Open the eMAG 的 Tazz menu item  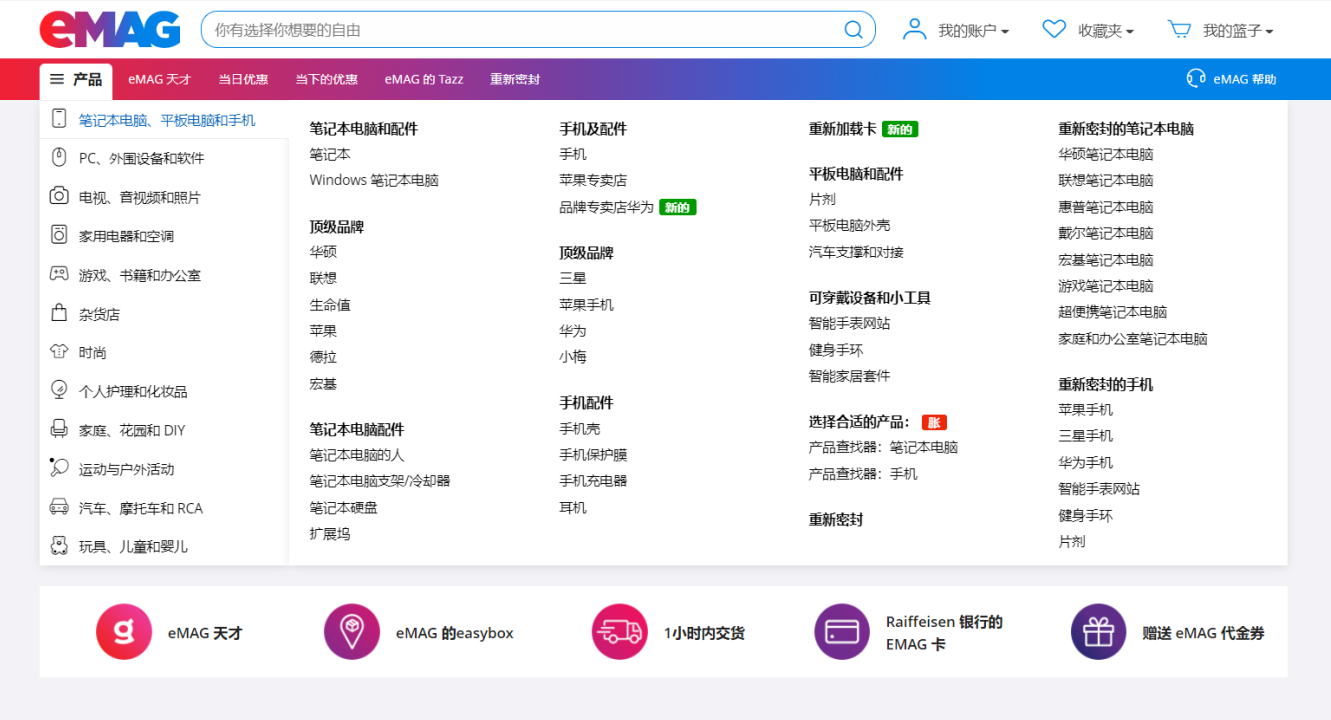click(423, 78)
